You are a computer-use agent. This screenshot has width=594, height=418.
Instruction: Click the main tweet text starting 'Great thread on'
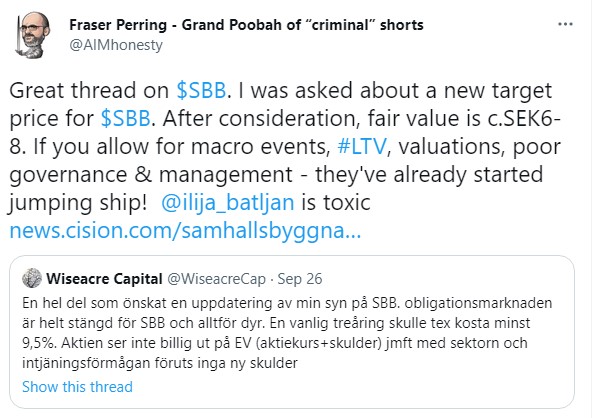(285, 161)
